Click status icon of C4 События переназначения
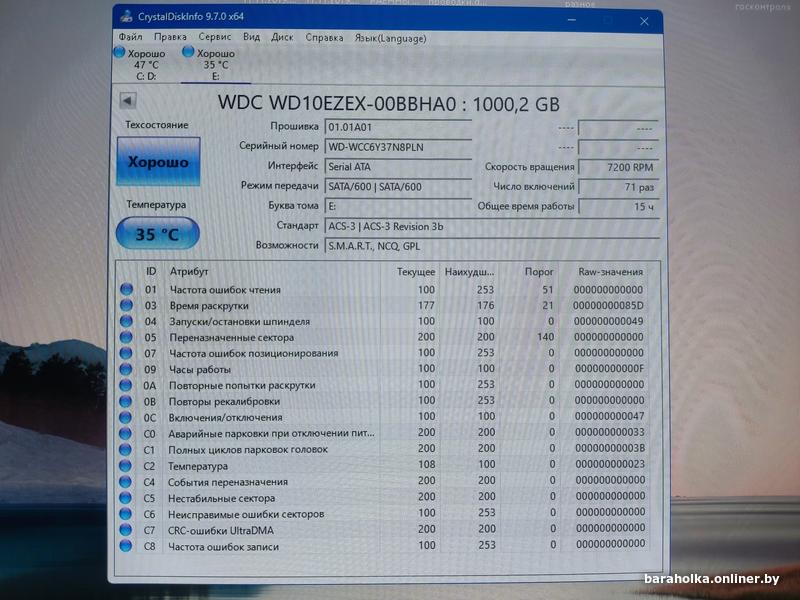This screenshot has width=800, height=600. tap(126, 482)
